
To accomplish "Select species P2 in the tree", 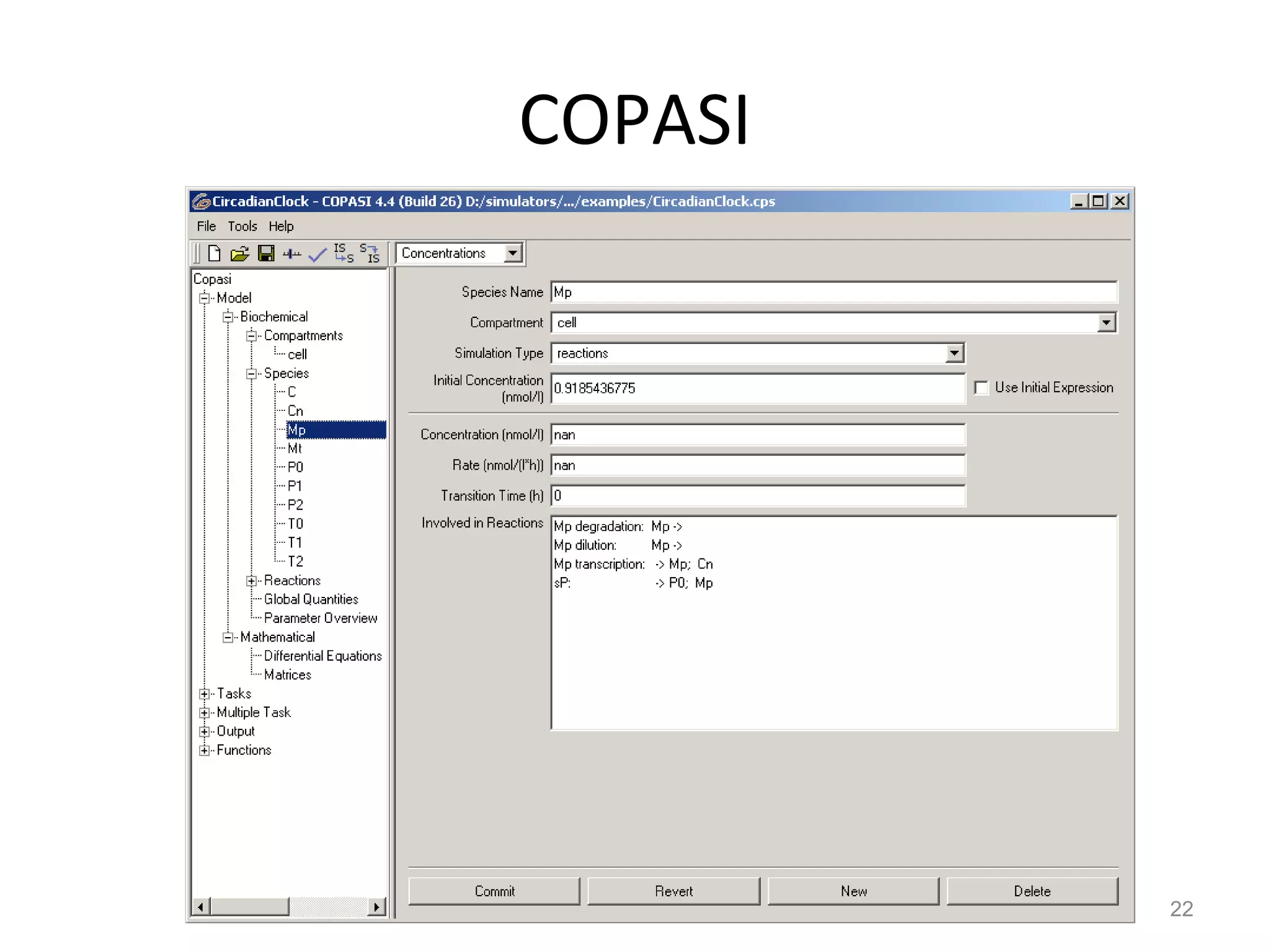I will tap(295, 505).
